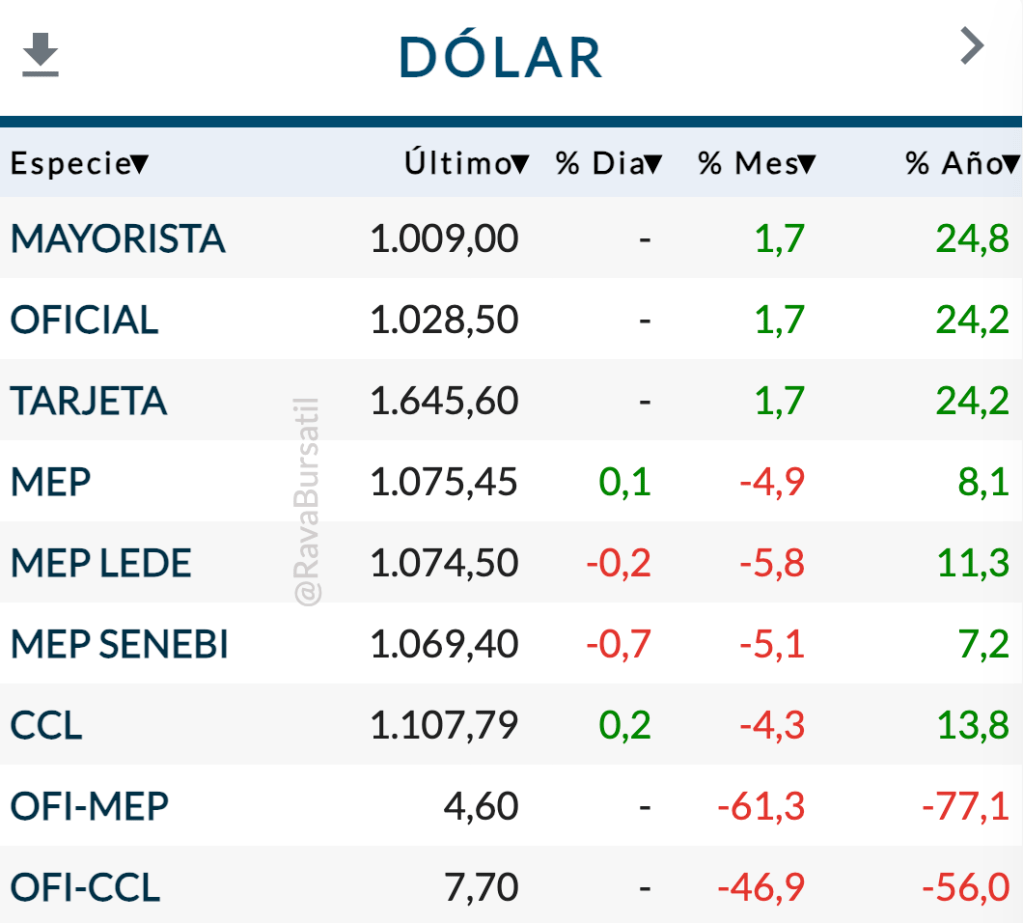This screenshot has height=923, width=1023.
Task: Click MEP last price 1.075,45
Action: [444, 482]
